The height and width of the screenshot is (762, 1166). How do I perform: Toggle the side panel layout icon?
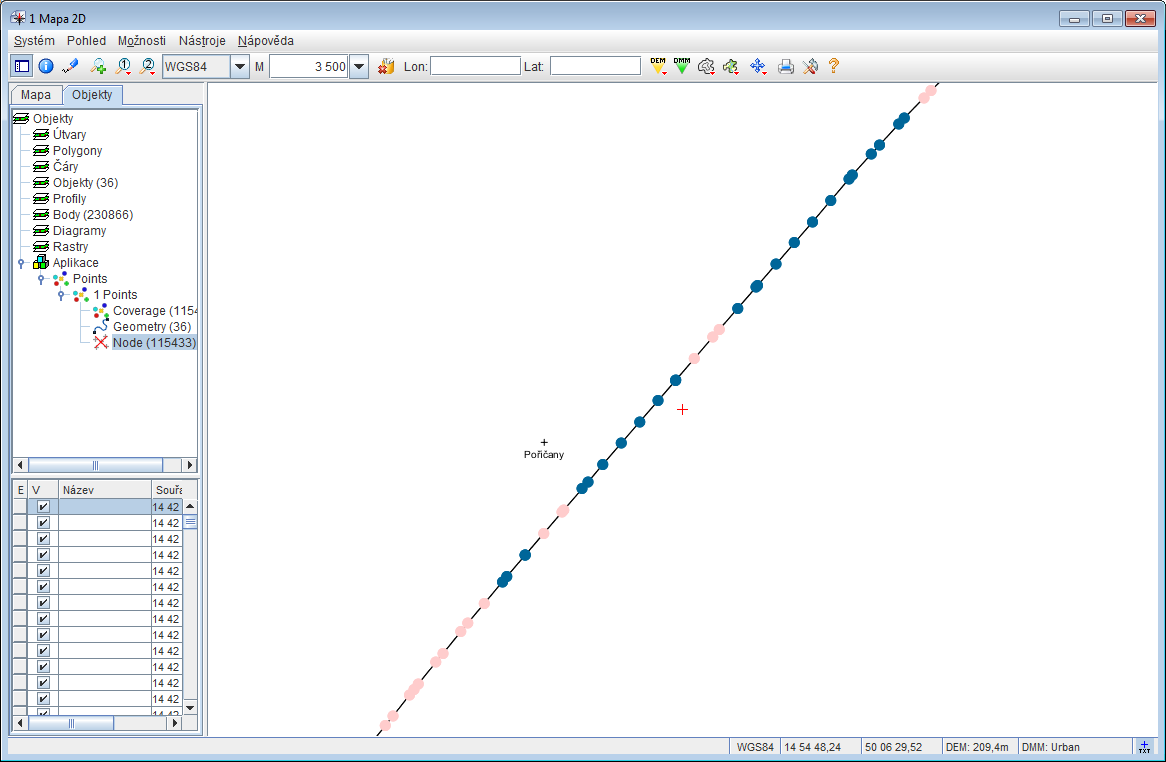tap(22, 66)
